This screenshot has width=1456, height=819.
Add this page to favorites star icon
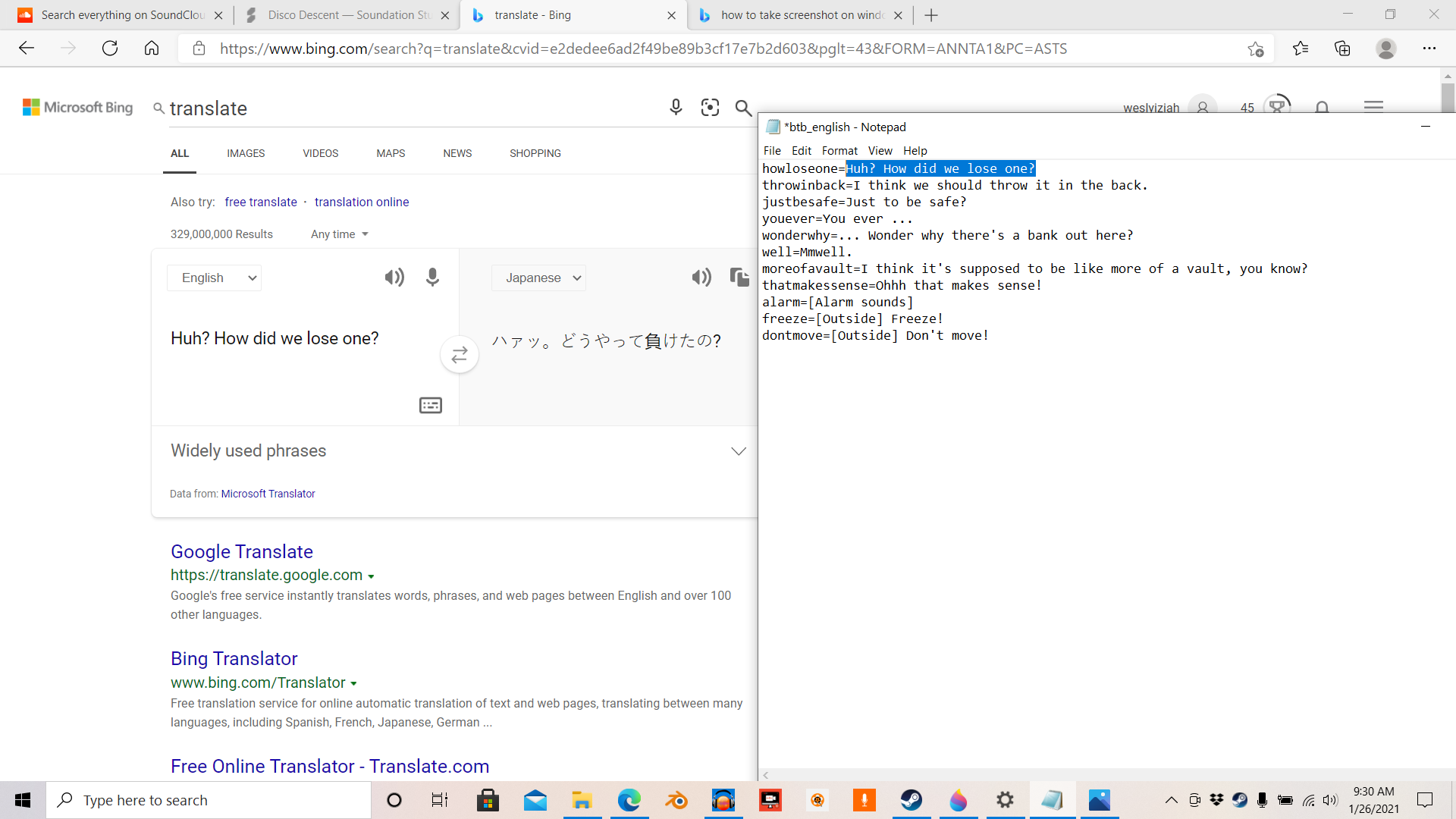pos(1255,49)
